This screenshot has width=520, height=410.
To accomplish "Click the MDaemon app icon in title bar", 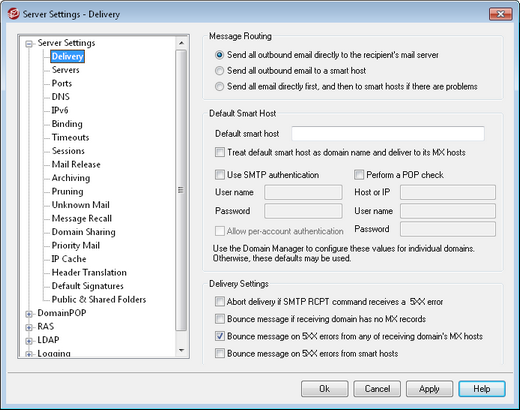I will pos(14,14).
